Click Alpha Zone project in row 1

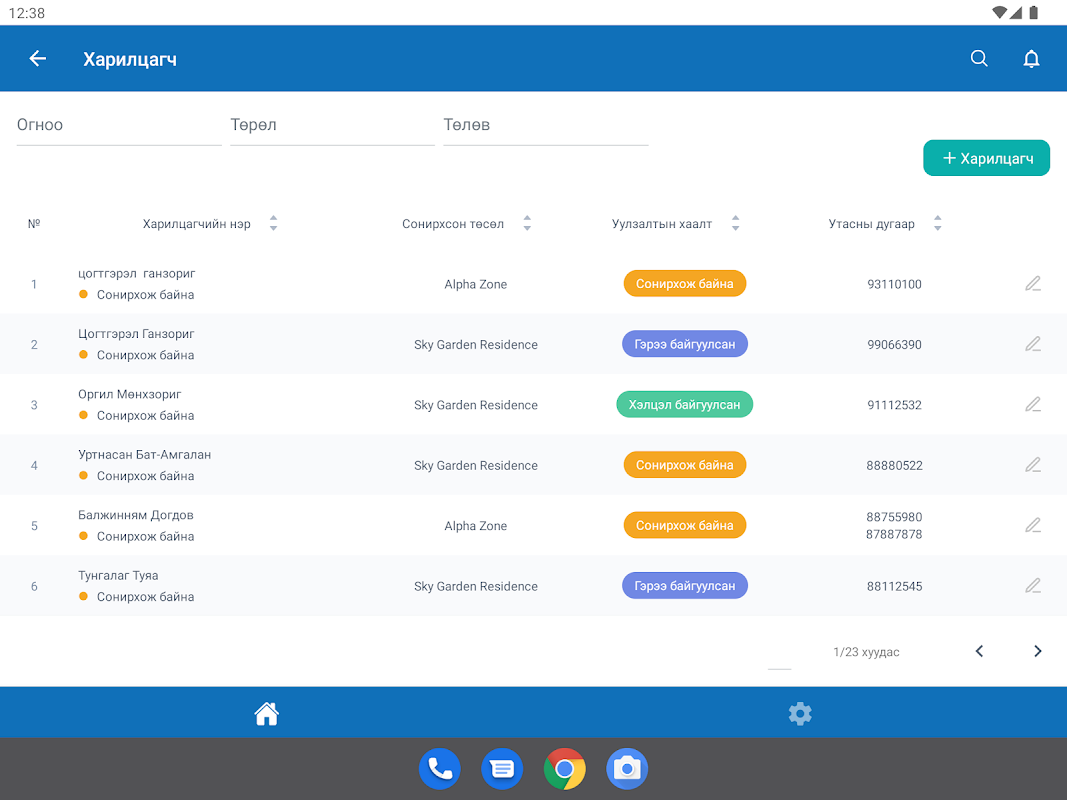[x=476, y=284]
